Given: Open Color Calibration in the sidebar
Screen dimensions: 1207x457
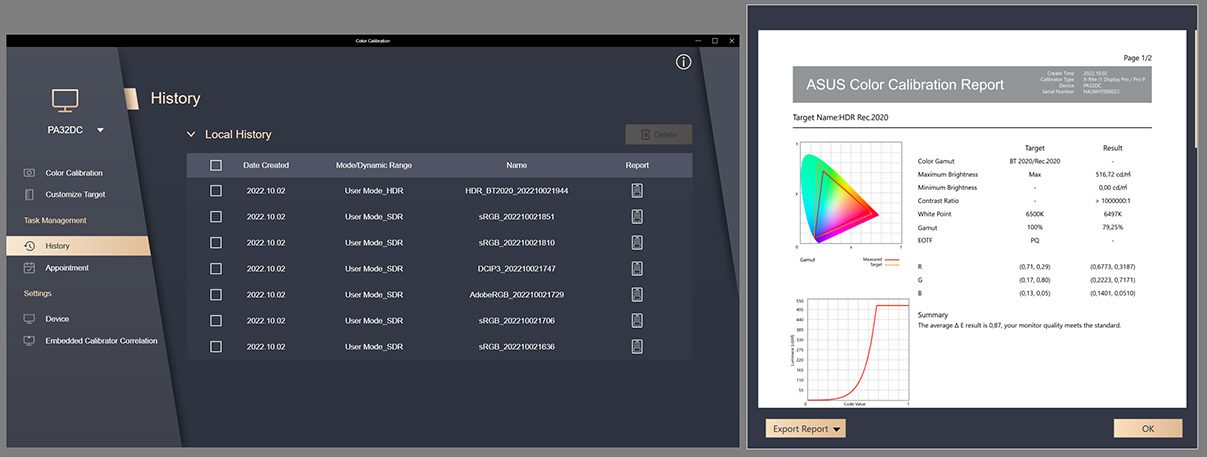Looking at the screenshot, I should tap(74, 173).
